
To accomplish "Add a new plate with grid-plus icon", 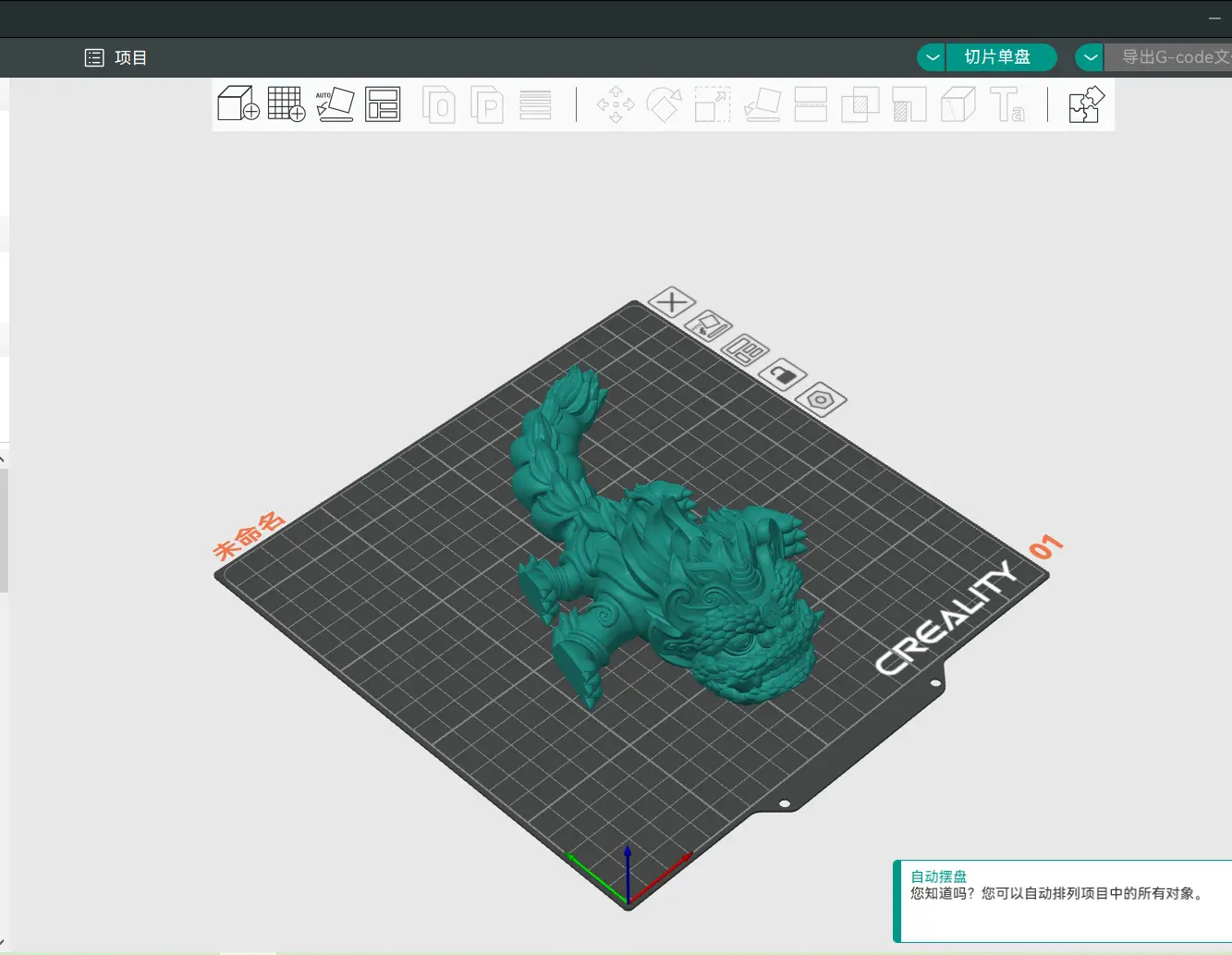I will 286,104.
